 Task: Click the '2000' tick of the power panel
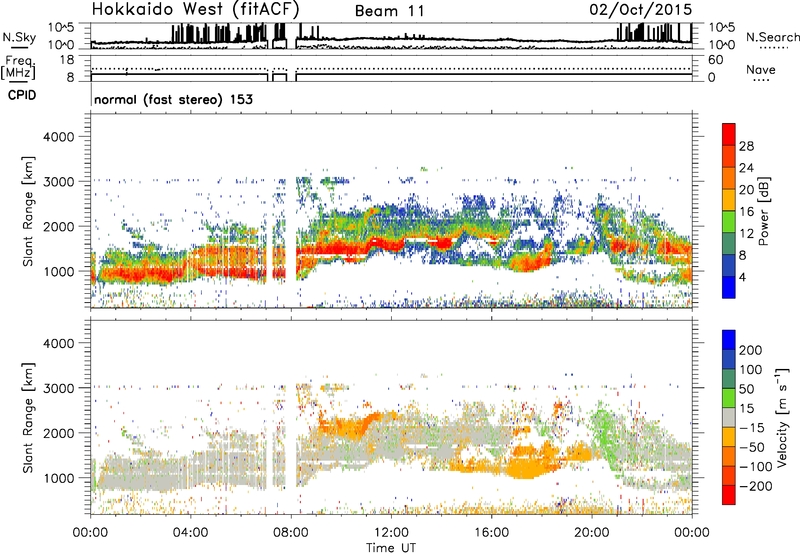tap(58, 226)
